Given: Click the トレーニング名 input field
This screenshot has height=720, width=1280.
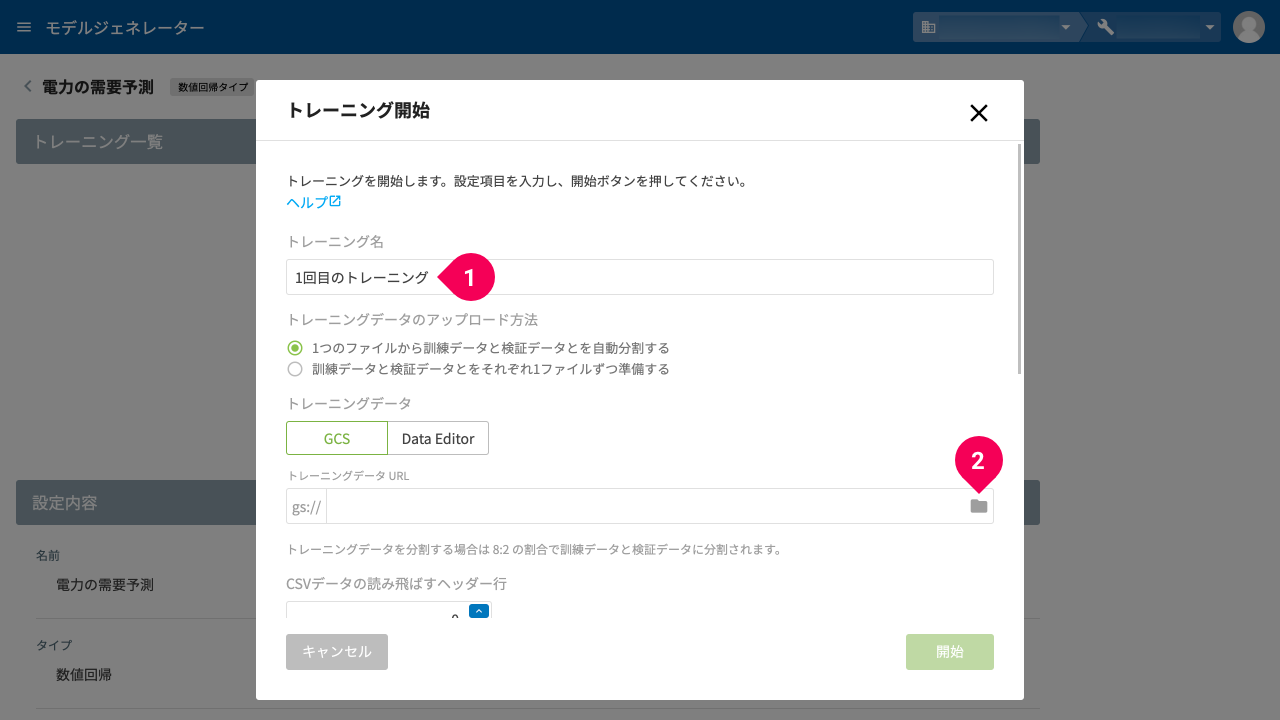Looking at the screenshot, I should coord(640,277).
